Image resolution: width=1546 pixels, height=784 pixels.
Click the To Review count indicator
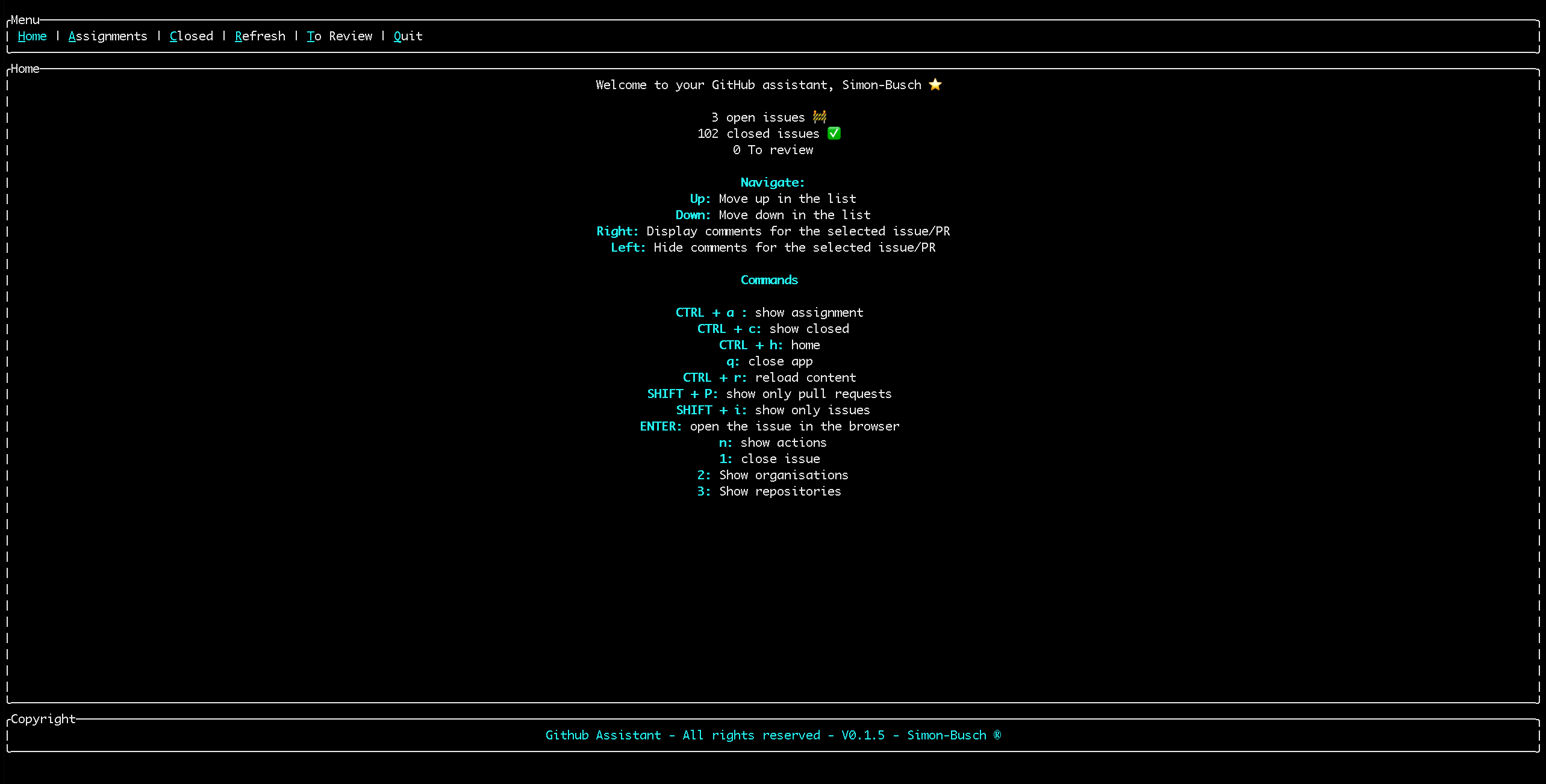click(x=771, y=149)
